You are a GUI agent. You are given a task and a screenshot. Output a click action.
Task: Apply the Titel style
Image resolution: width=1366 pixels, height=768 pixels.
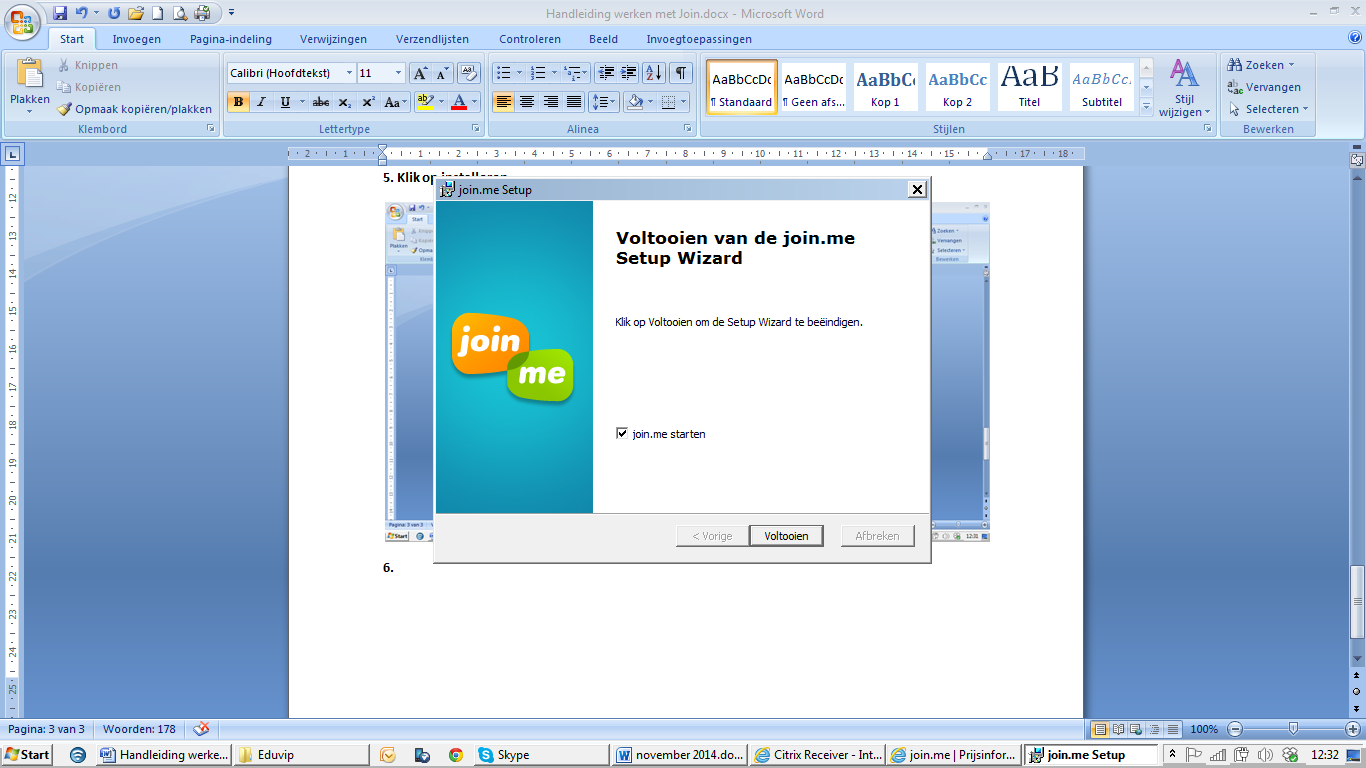pyautogui.click(x=1029, y=88)
